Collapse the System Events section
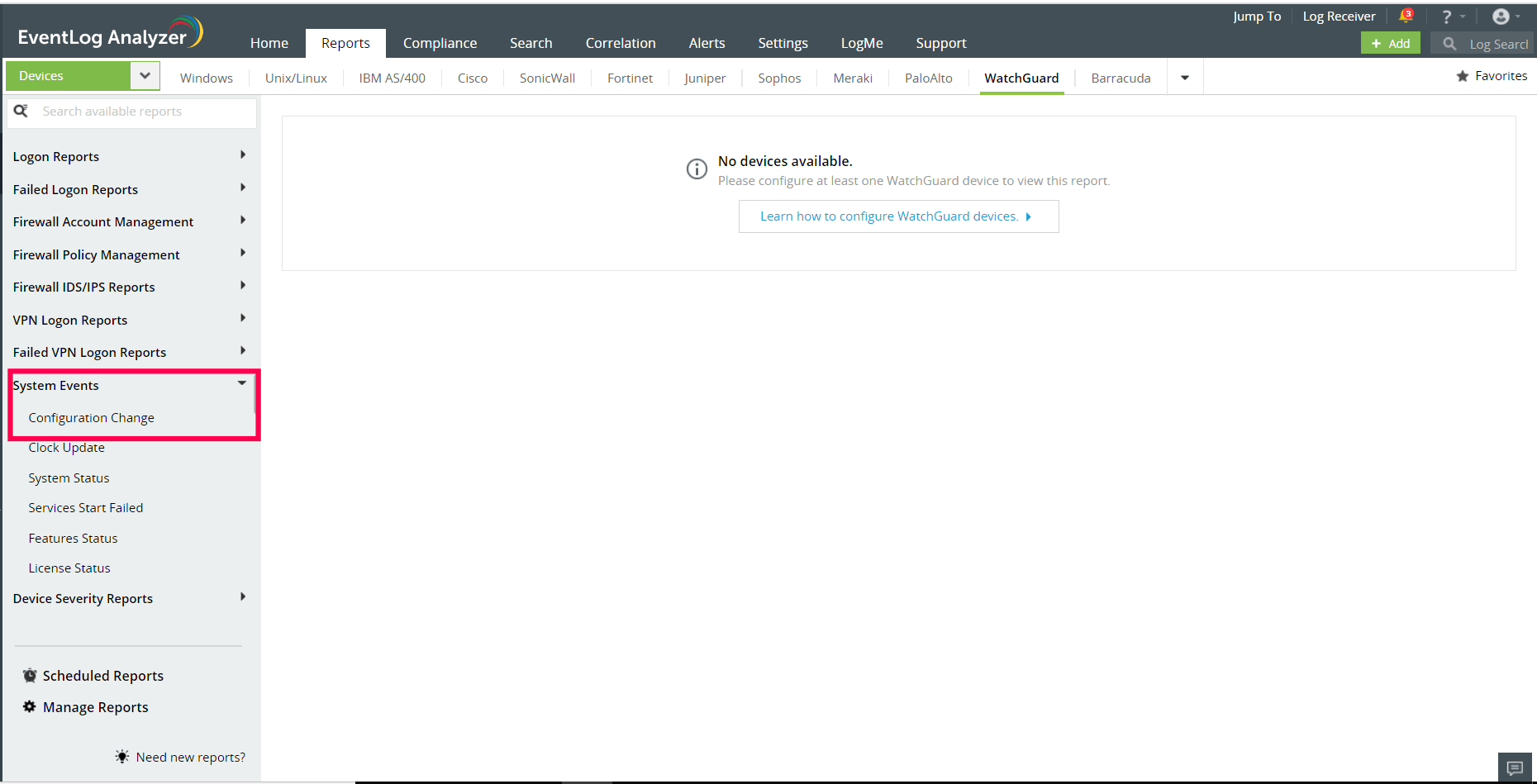 coord(242,383)
